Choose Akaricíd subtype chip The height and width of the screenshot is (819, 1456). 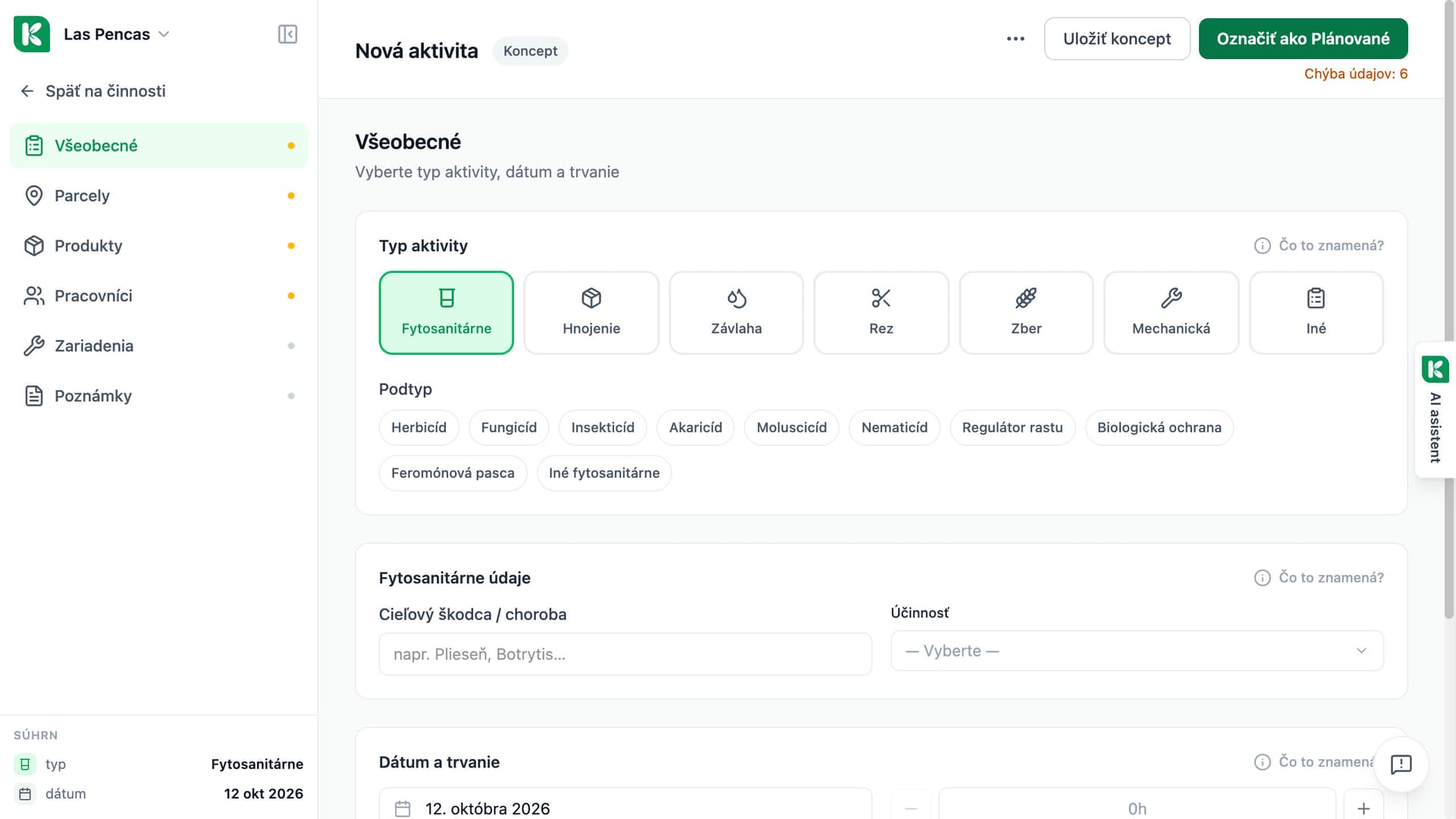click(695, 428)
